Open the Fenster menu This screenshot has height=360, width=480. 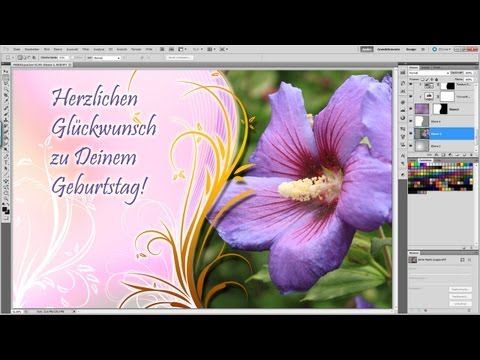(x=136, y=49)
